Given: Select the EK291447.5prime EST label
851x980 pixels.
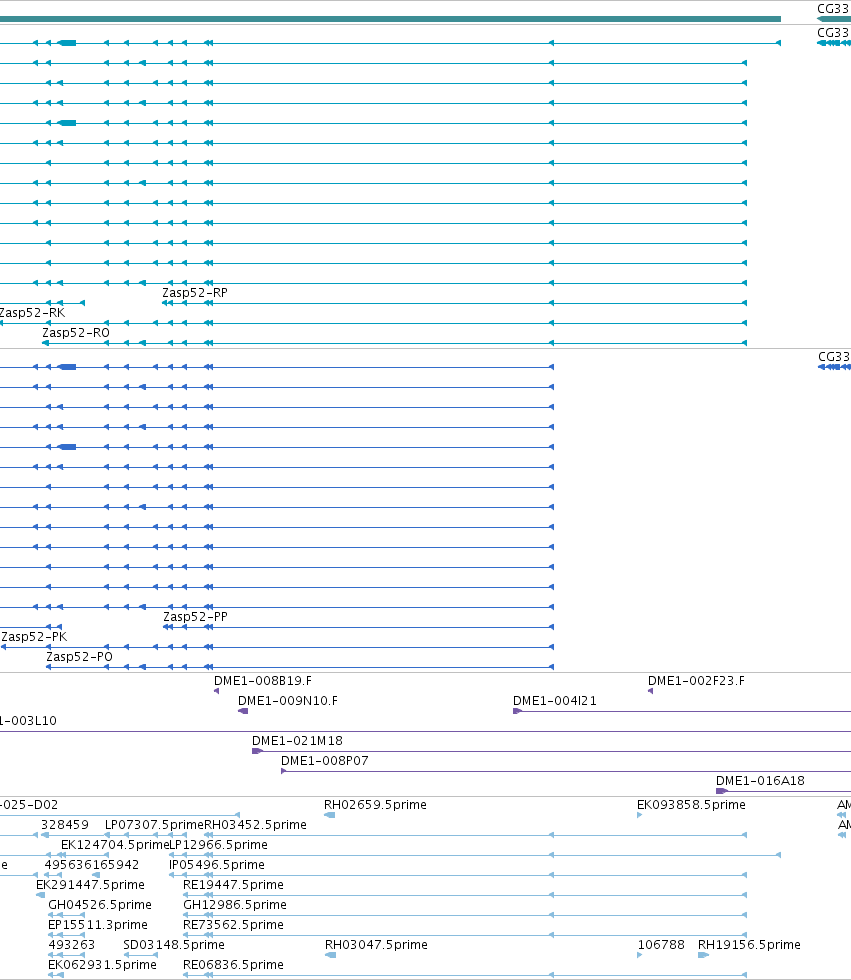Looking at the screenshot, I should click(91, 884).
